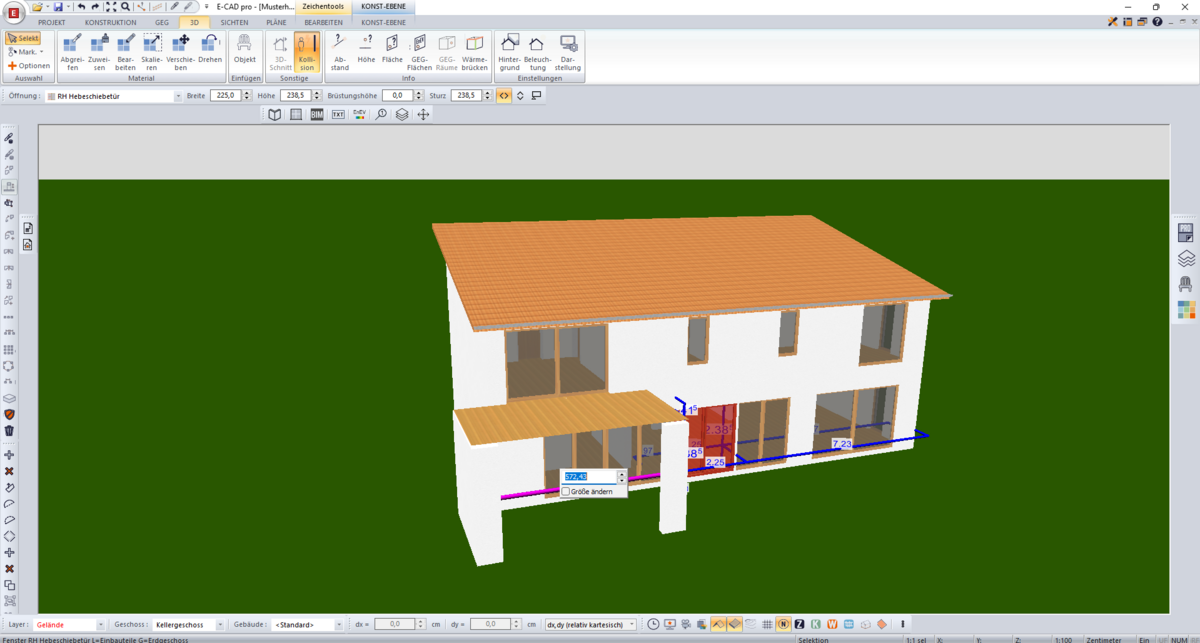Open GEG-Flächen info
The height and width of the screenshot is (643, 1200).
tap(419, 52)
